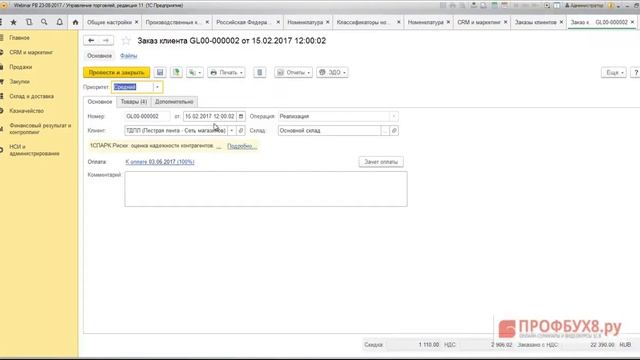The image size is (640, 360).
Task: Open the warehouse card from field
Action: [x=394, y=131]
